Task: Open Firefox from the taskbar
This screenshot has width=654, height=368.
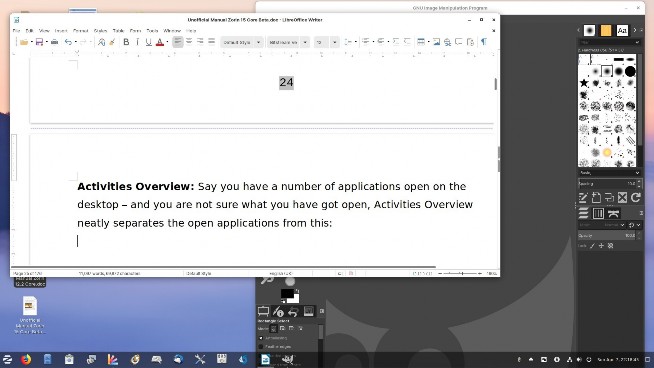Action: (26, 359)
